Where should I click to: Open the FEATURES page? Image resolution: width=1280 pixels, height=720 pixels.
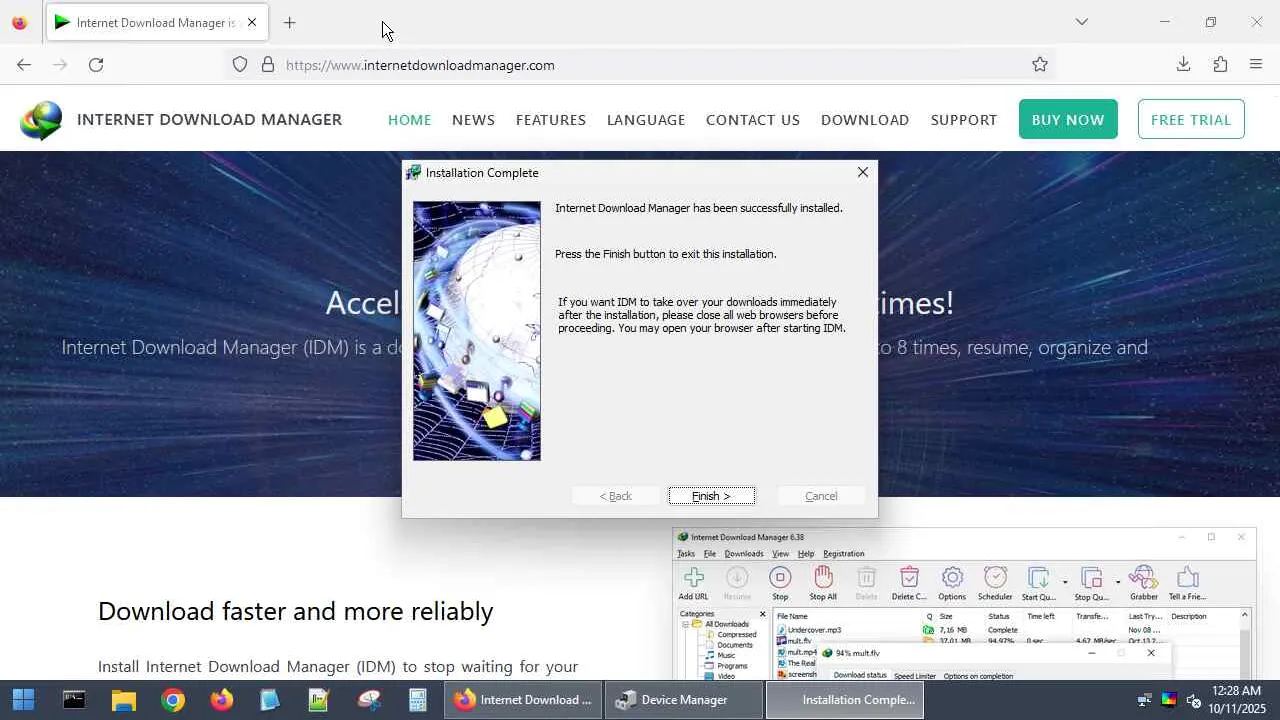(551, 120)
